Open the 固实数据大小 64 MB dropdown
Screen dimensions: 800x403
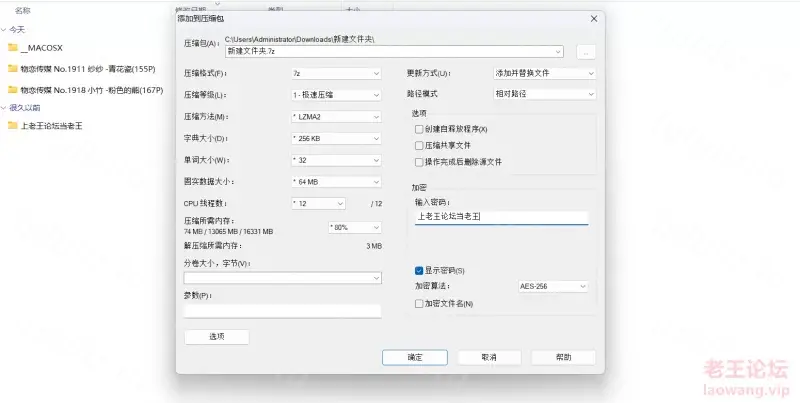pos(336,182)
